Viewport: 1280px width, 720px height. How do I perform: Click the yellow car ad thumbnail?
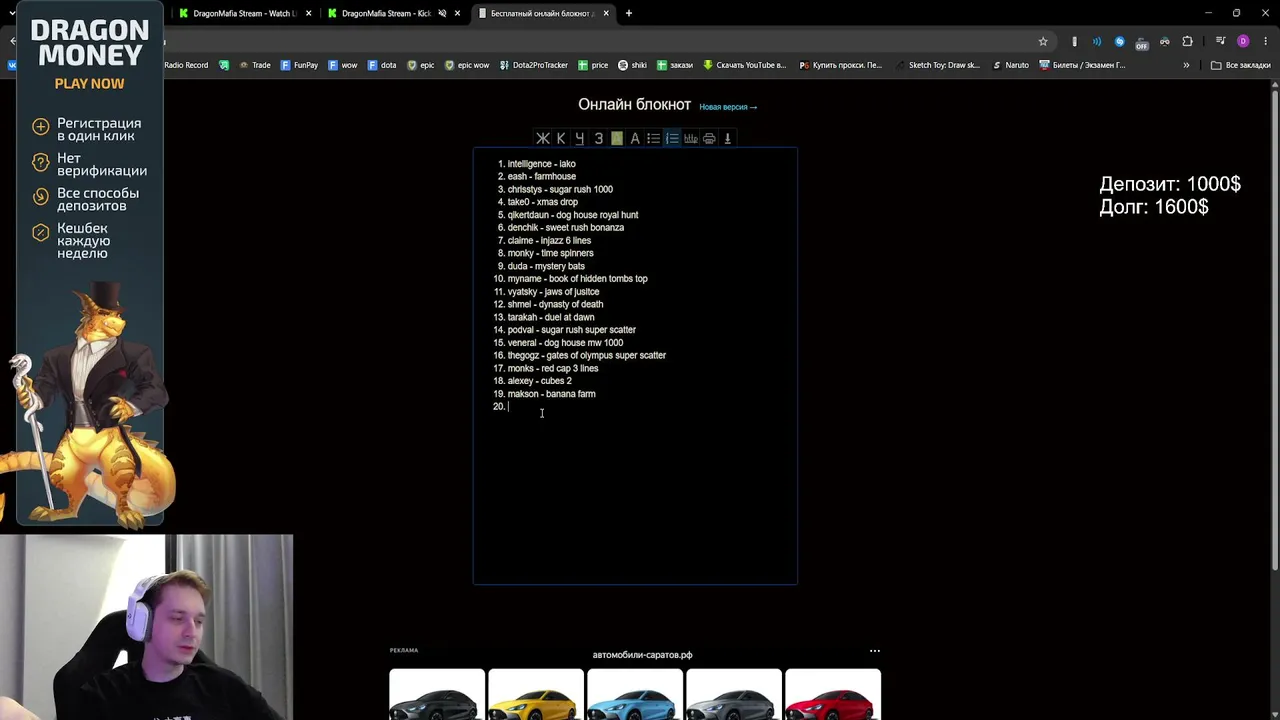(x=536, y=695)
